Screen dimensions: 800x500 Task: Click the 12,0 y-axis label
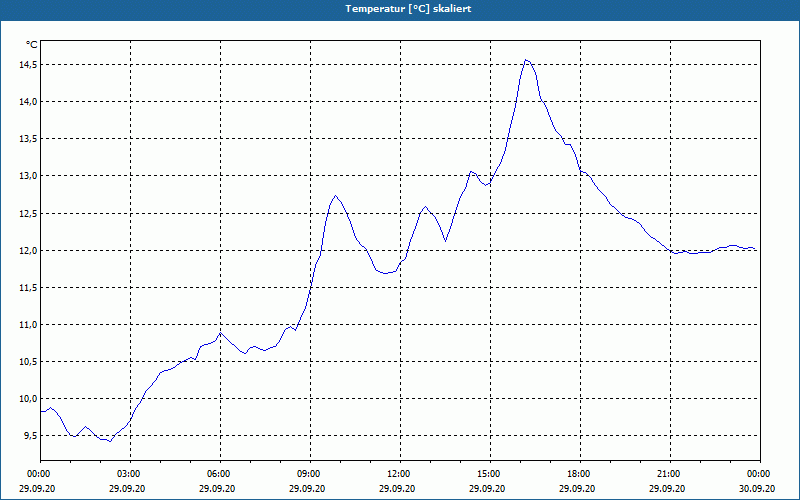(x=28, y=251)
